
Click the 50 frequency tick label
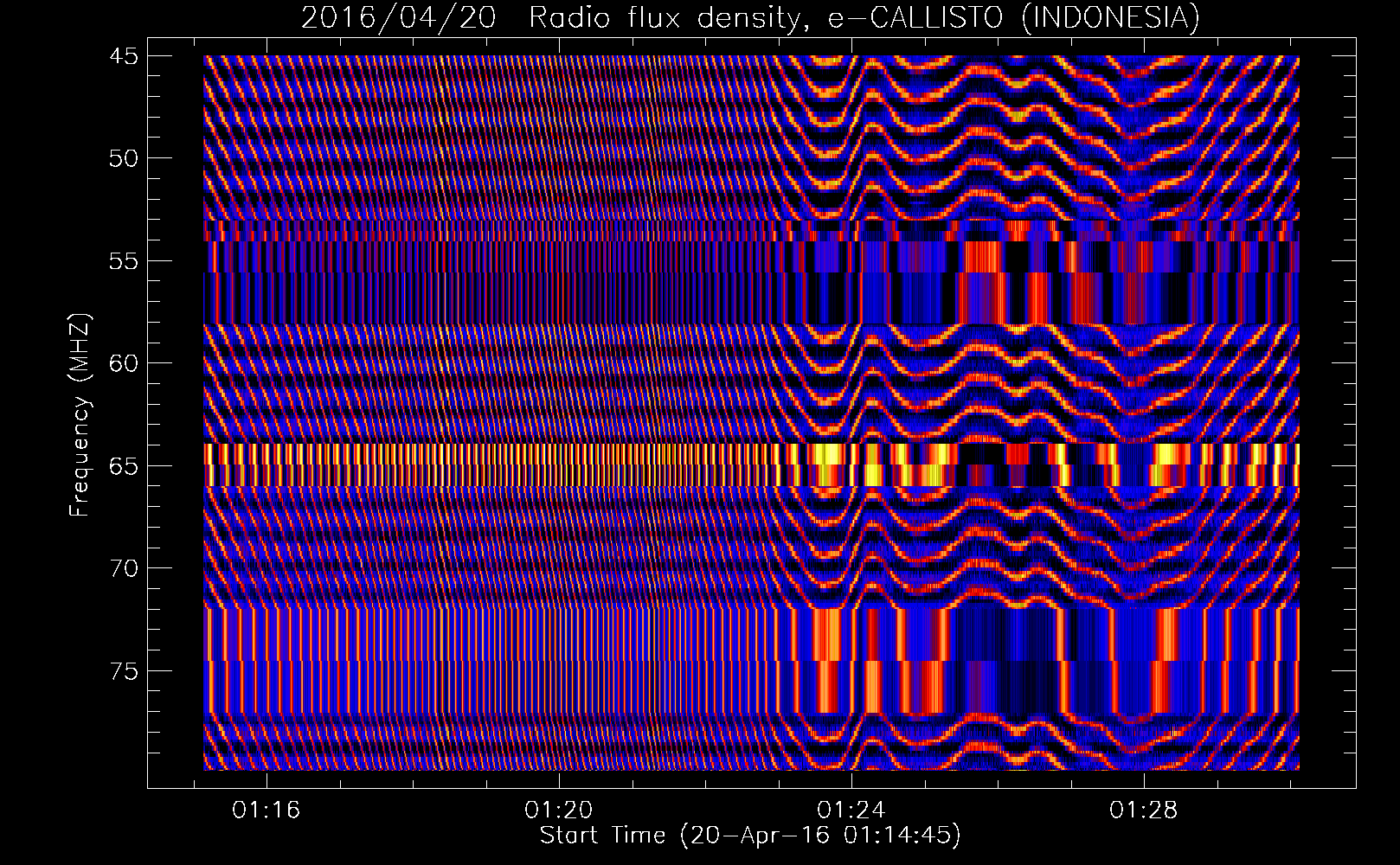click(x=123, y=158)
